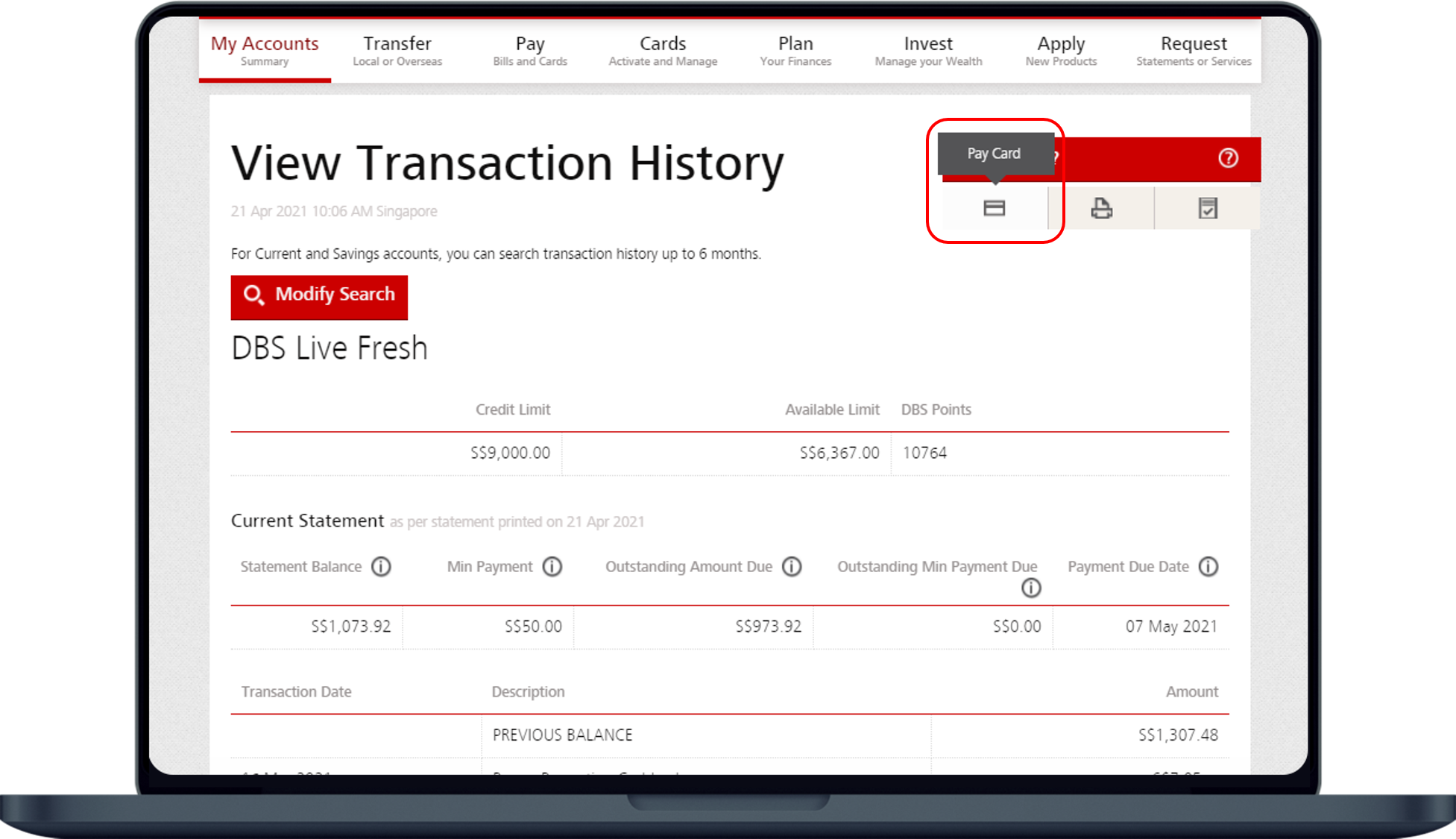Select outstanding amount S$973.92
Screen dimensions: 1456x839
[768, 626]
